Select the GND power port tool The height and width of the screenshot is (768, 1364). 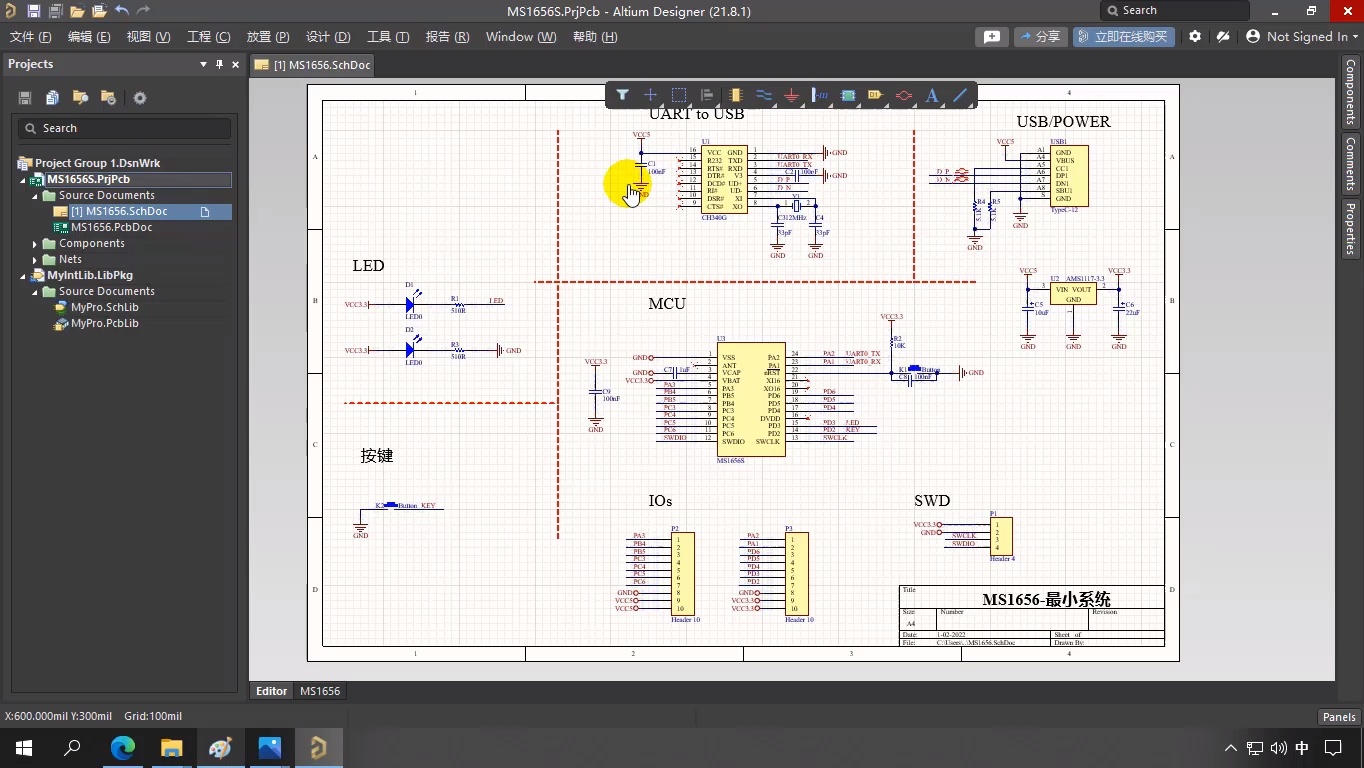tap(791, 95)
